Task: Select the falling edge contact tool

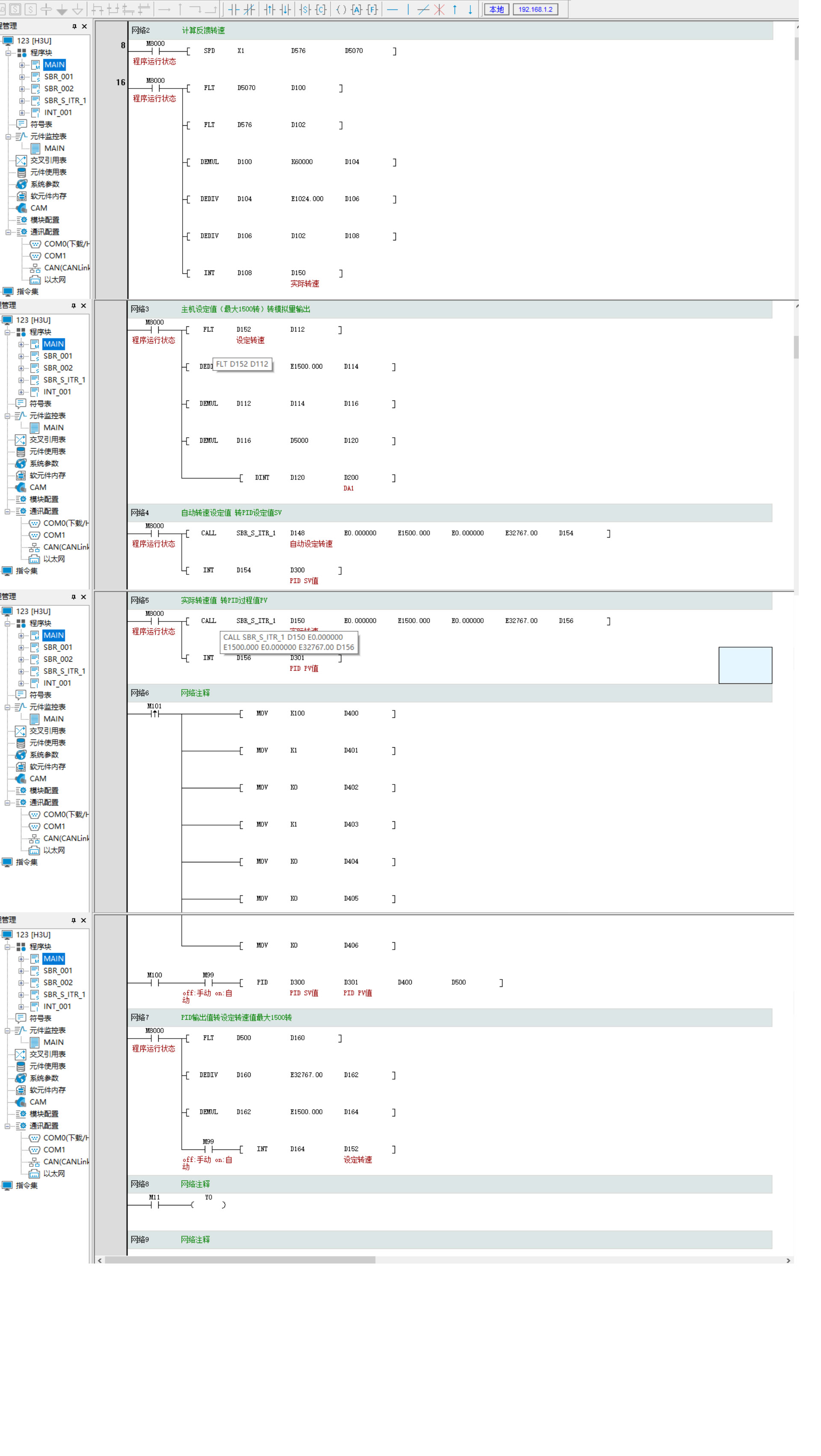Action: click(285, 9)
